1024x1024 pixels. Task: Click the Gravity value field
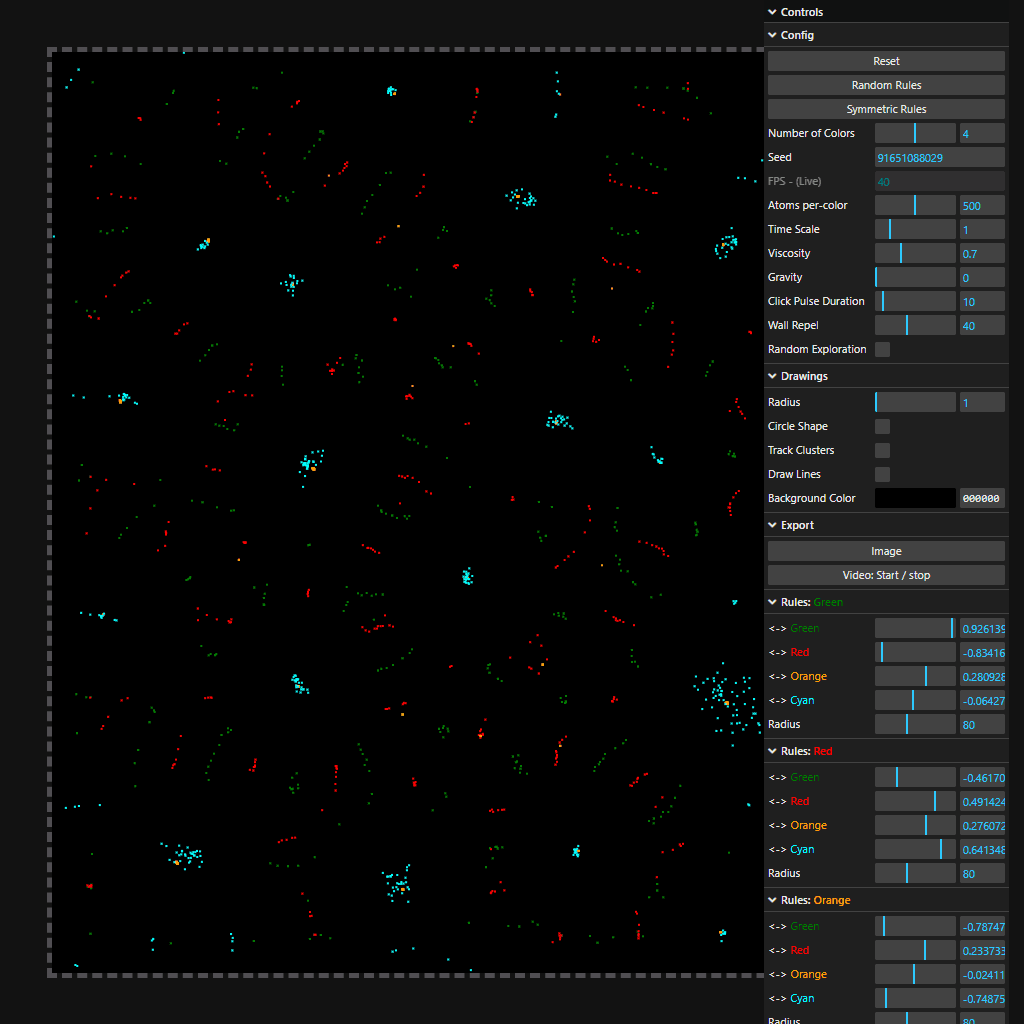tap(982, 278)
